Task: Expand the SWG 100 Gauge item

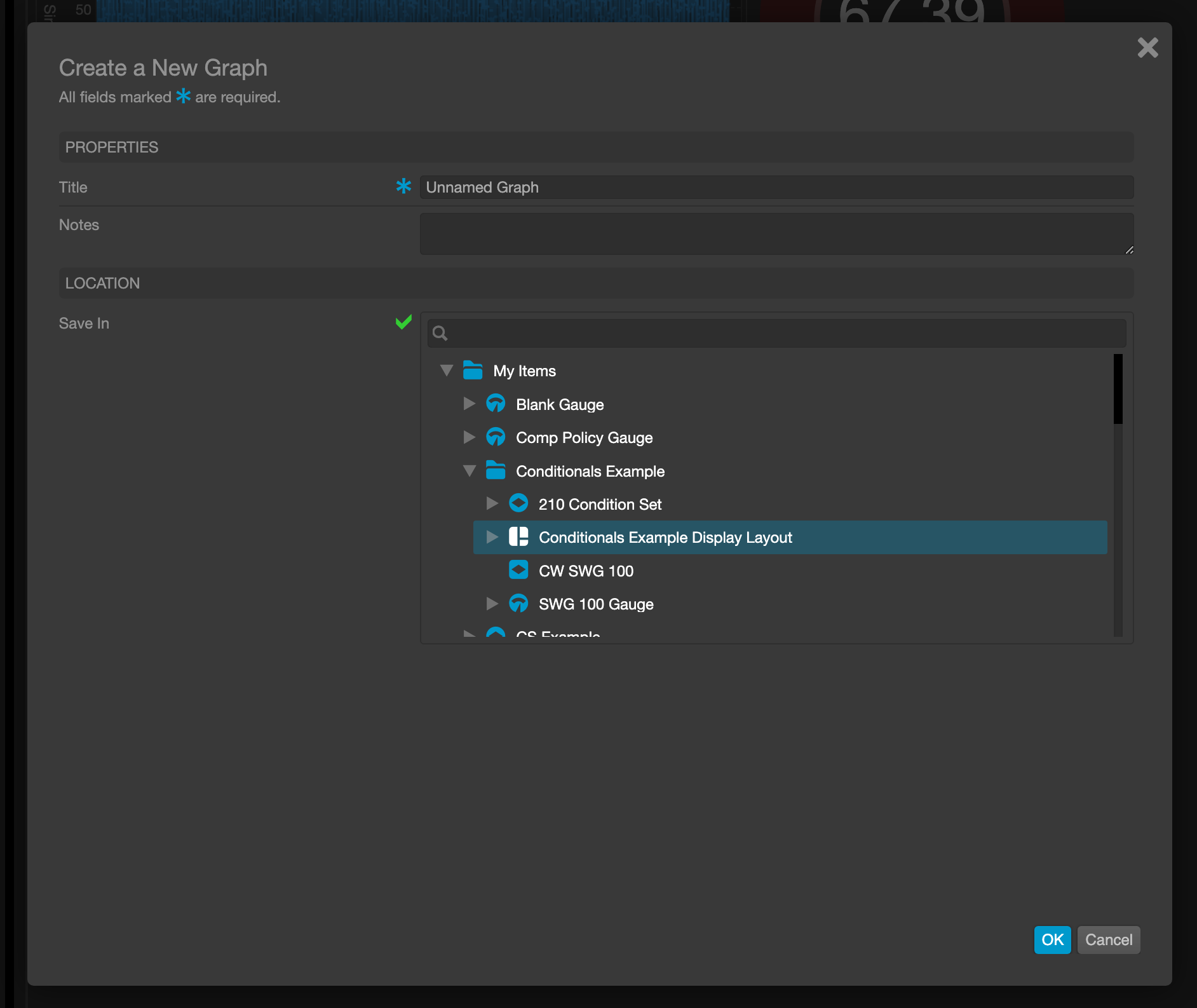Action: click(x=493, y=604)
